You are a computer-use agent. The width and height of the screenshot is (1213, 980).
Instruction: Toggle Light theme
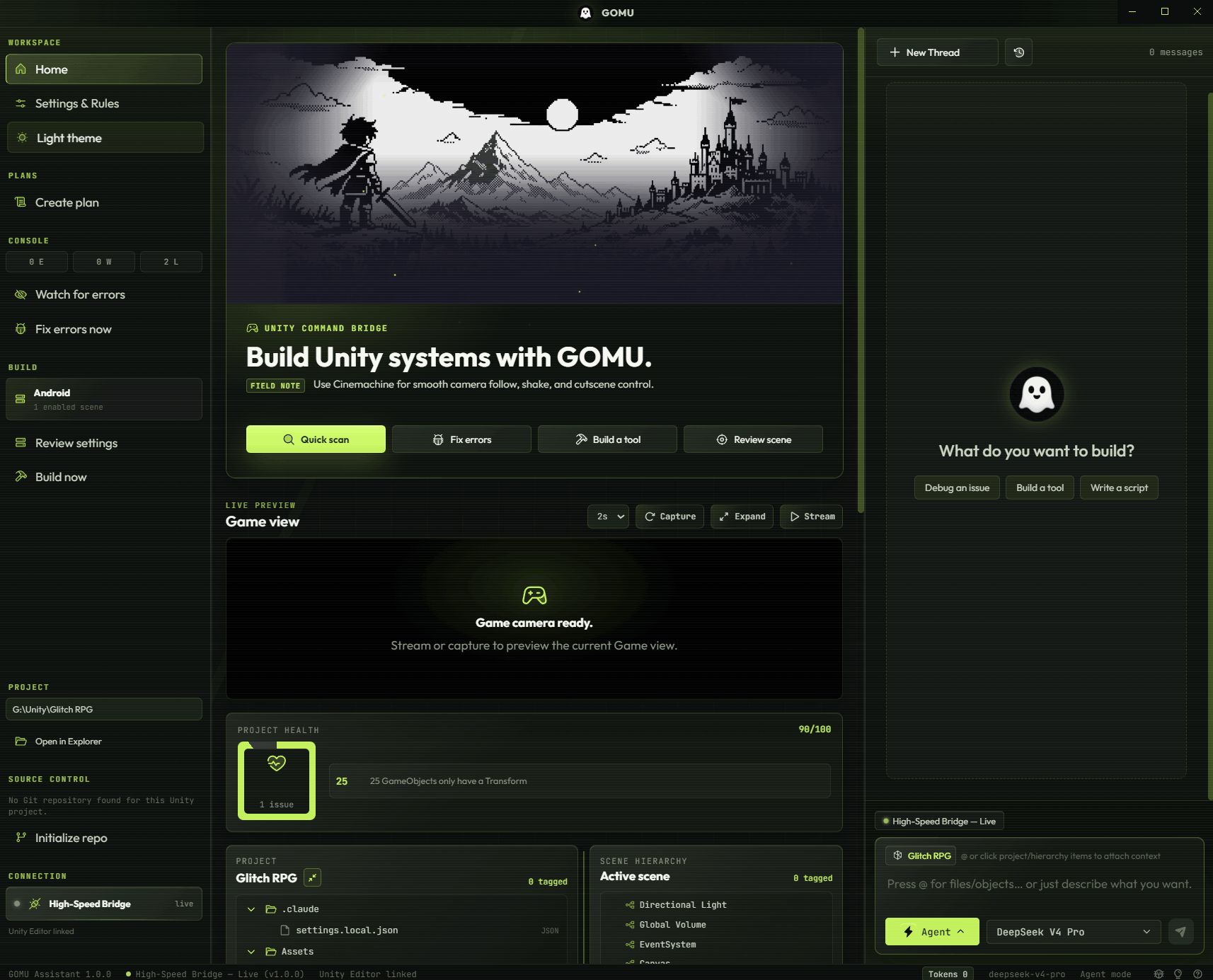105,138
